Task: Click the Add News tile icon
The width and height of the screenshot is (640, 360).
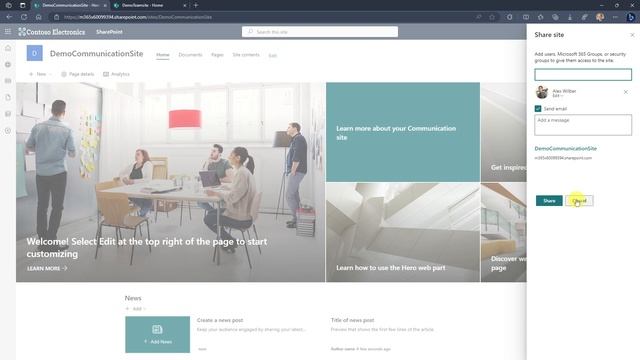Action: pyautogui.click(x=158, y=329)
